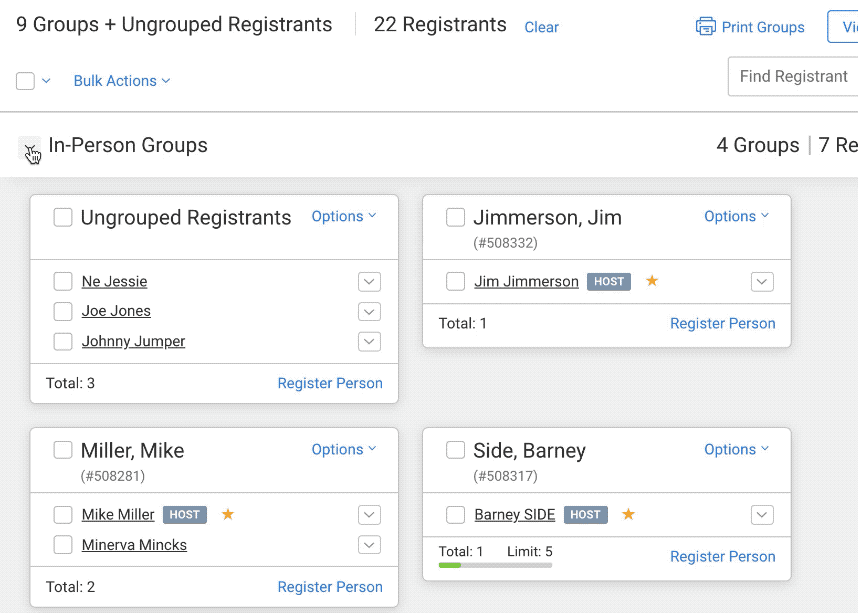Click the HOST badge beside Mike Miller
The width and height of the screenshot is (858, 613).
click(x=185, y=515)
